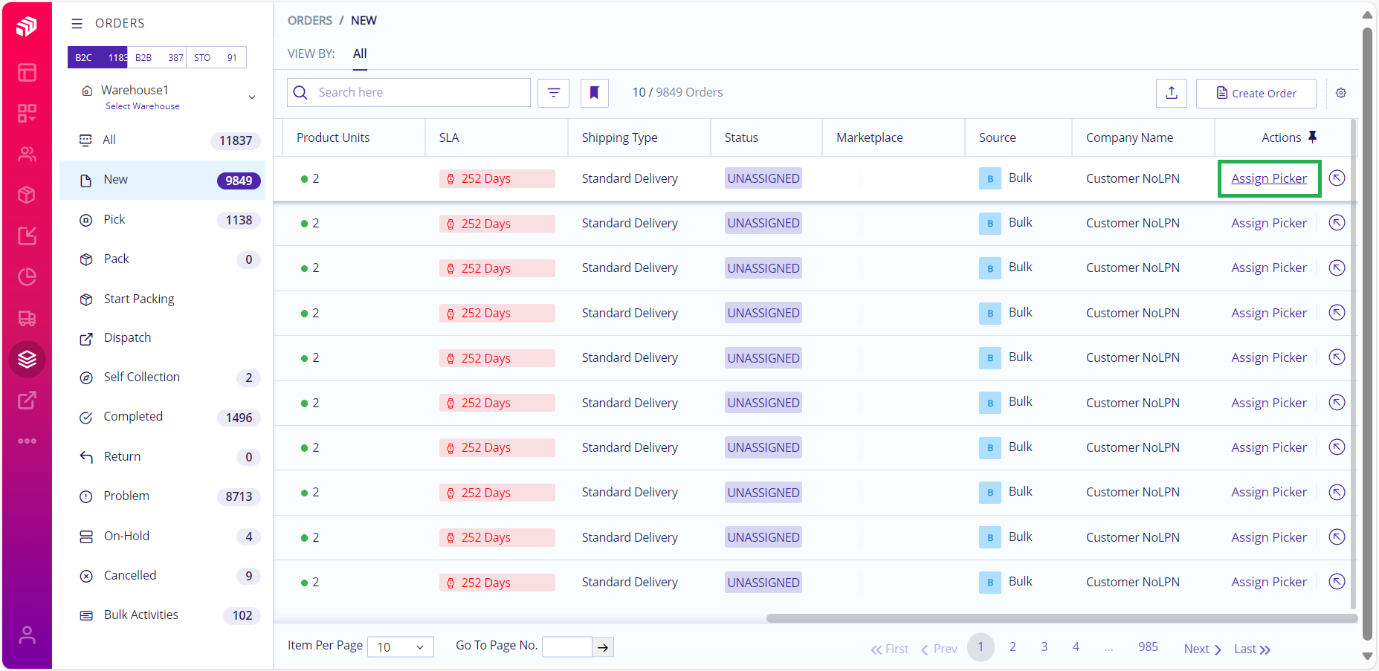Click the Bulk source badge in first row
This screenshot has height=671, width=1379.
tap(989, 178)
